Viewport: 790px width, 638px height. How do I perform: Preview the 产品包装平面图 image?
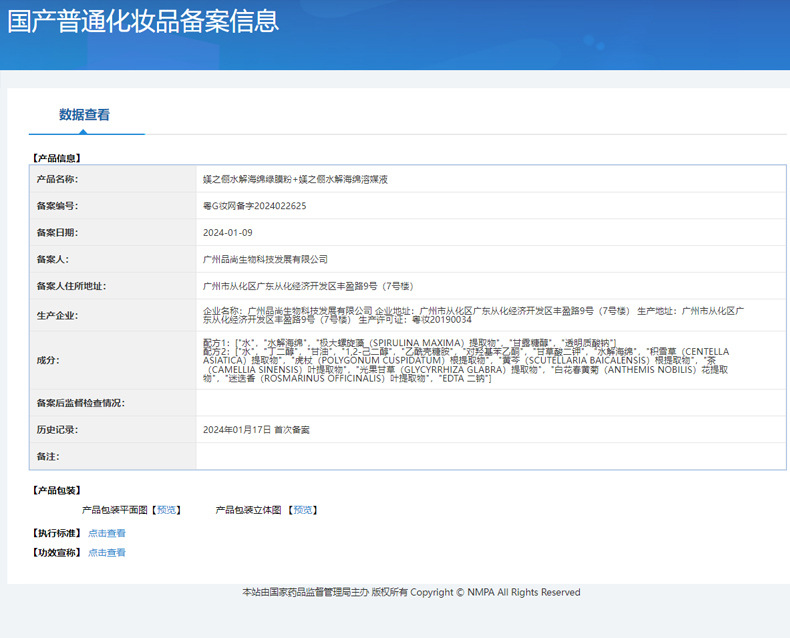tap(166, 510)
